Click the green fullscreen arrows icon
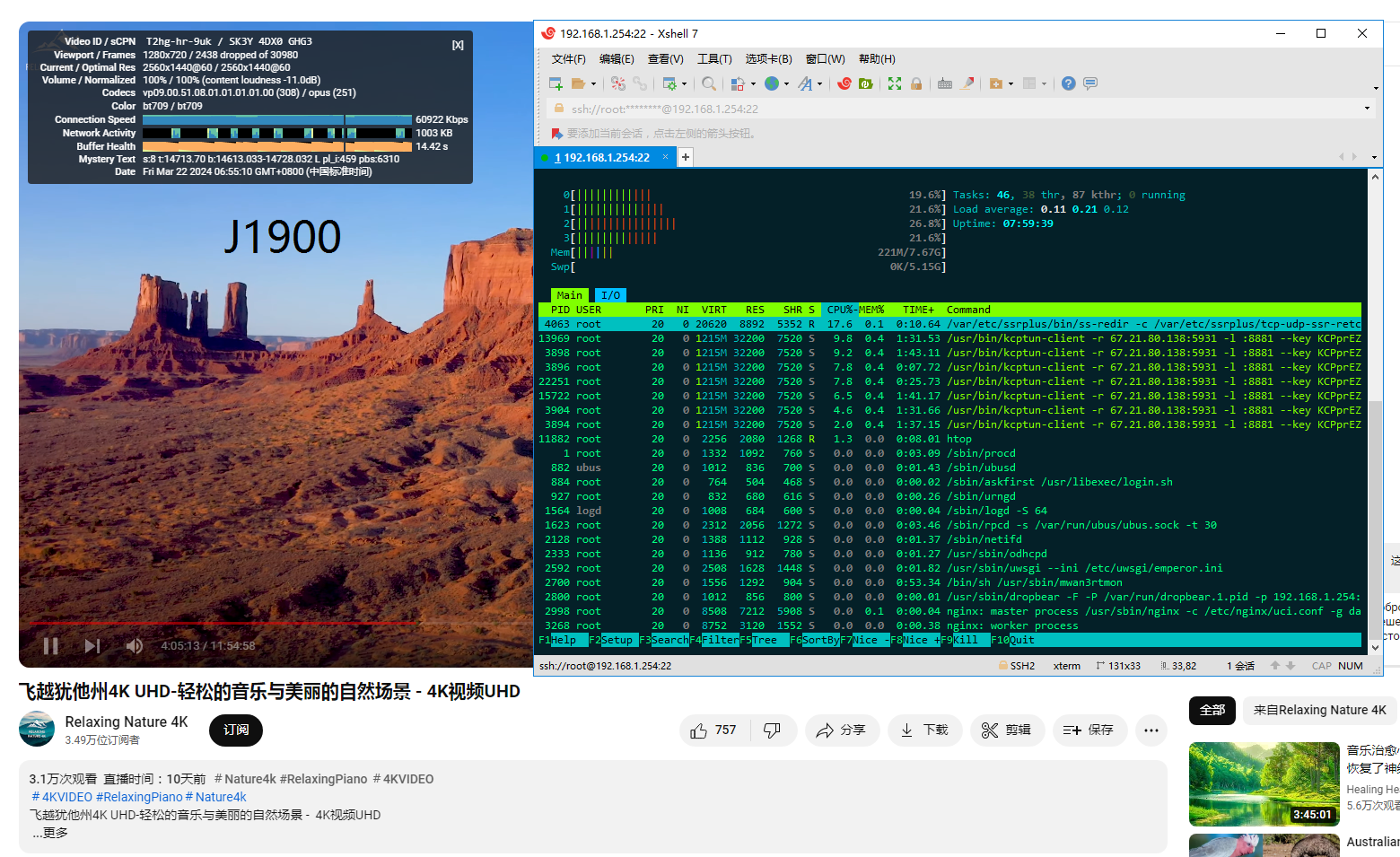This screenshot has width=1400, height=857. (x=895, y=83)
